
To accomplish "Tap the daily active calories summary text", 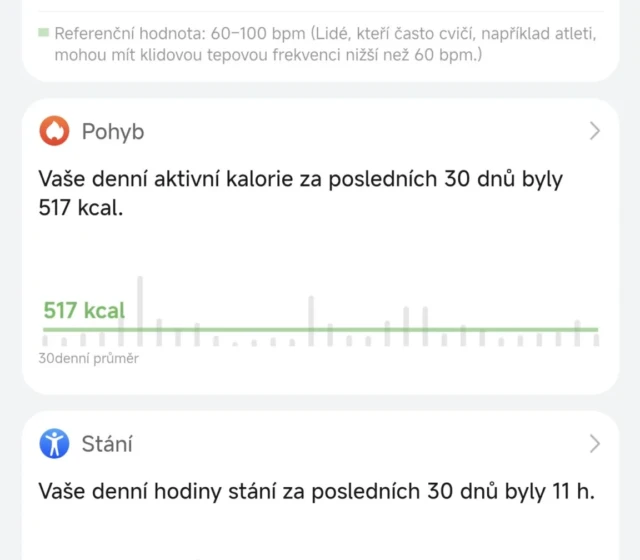I will tap(300, 180).
